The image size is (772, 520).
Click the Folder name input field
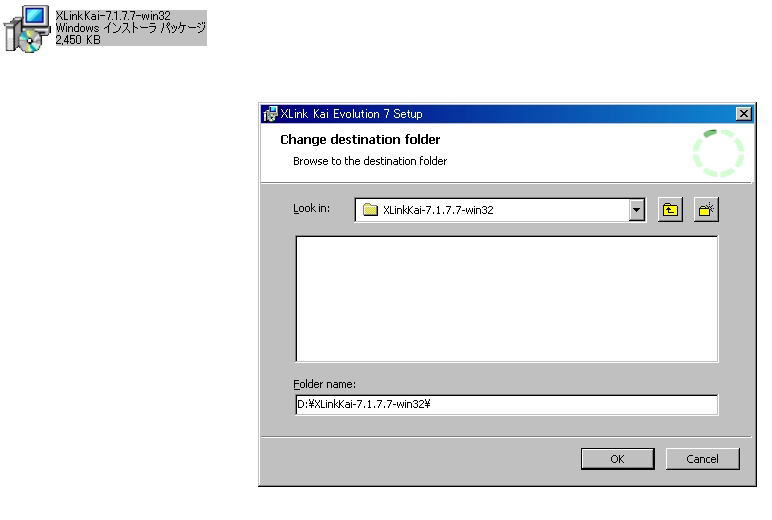tap(506, 404)
